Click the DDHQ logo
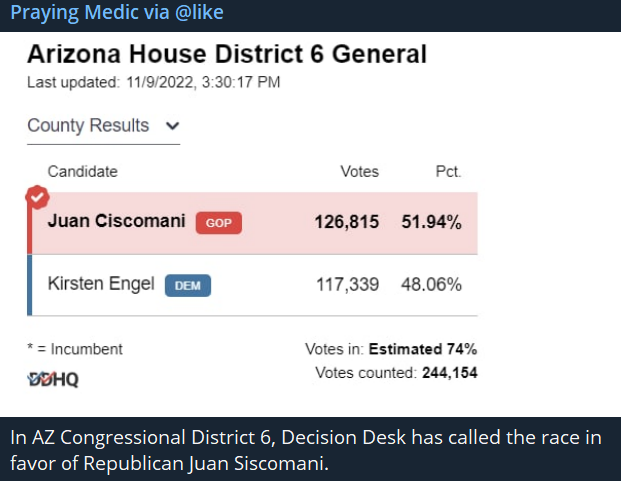The image size is (621, 481). pos(52,380)
